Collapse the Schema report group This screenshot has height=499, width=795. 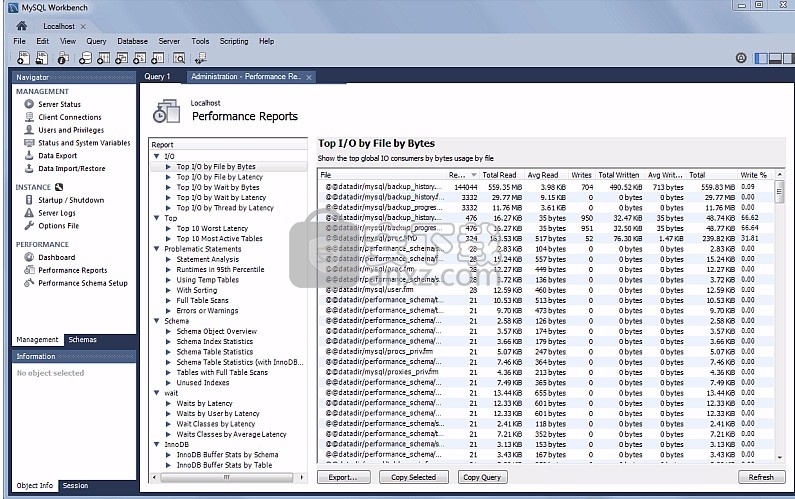(157, 321)
